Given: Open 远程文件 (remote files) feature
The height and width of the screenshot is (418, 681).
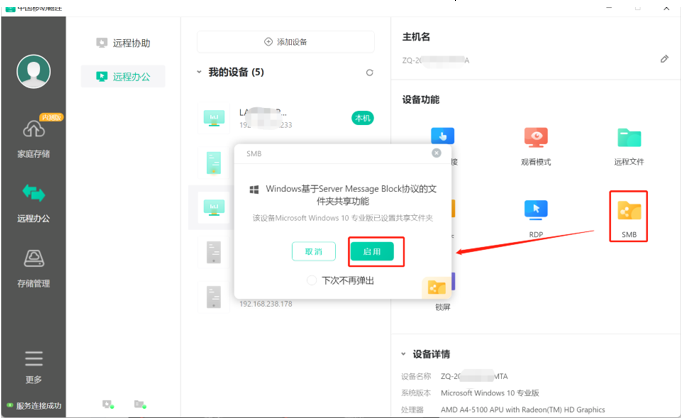Looking at the screenshot, I should [629, 138].
